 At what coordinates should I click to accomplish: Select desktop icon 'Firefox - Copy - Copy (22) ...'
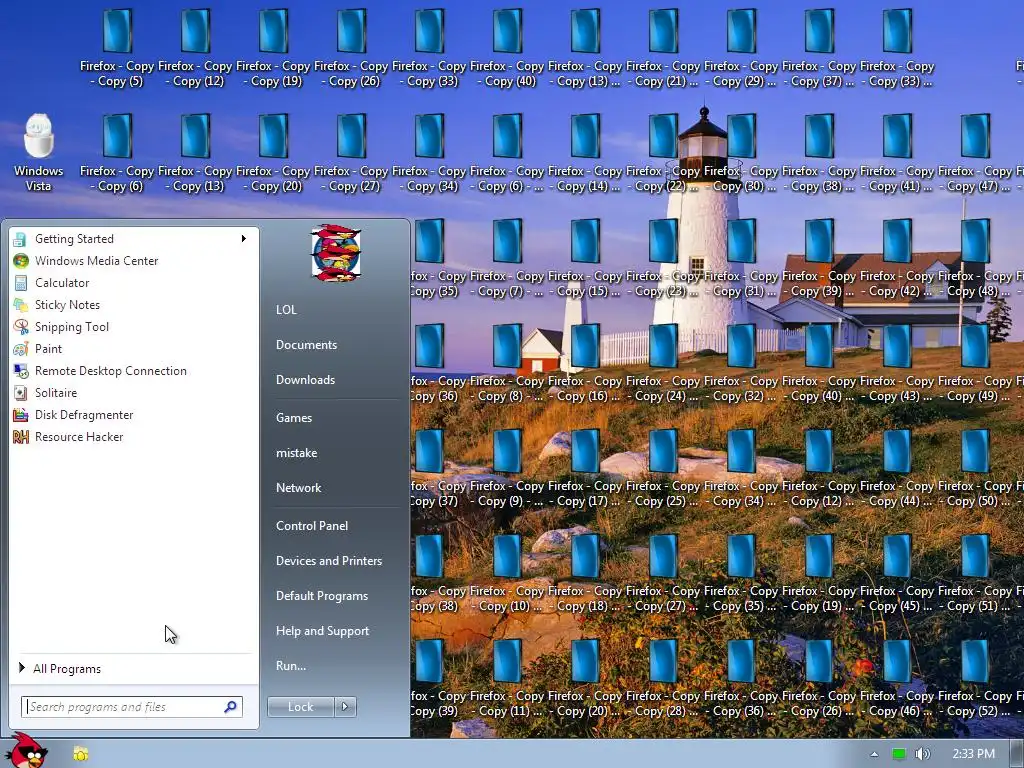tap(663, 153)
